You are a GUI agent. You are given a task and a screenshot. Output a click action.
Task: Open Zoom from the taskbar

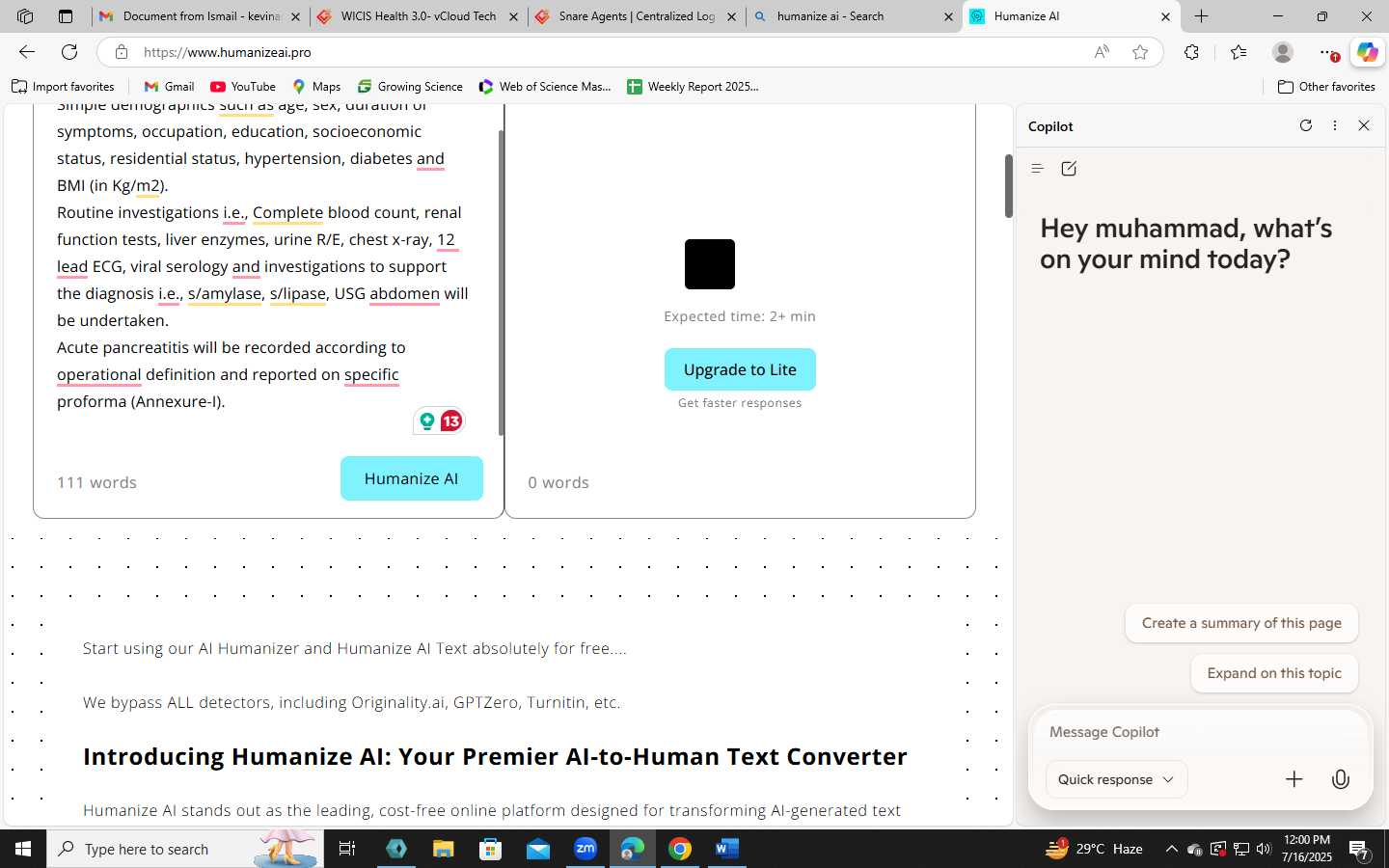(586, 849)
